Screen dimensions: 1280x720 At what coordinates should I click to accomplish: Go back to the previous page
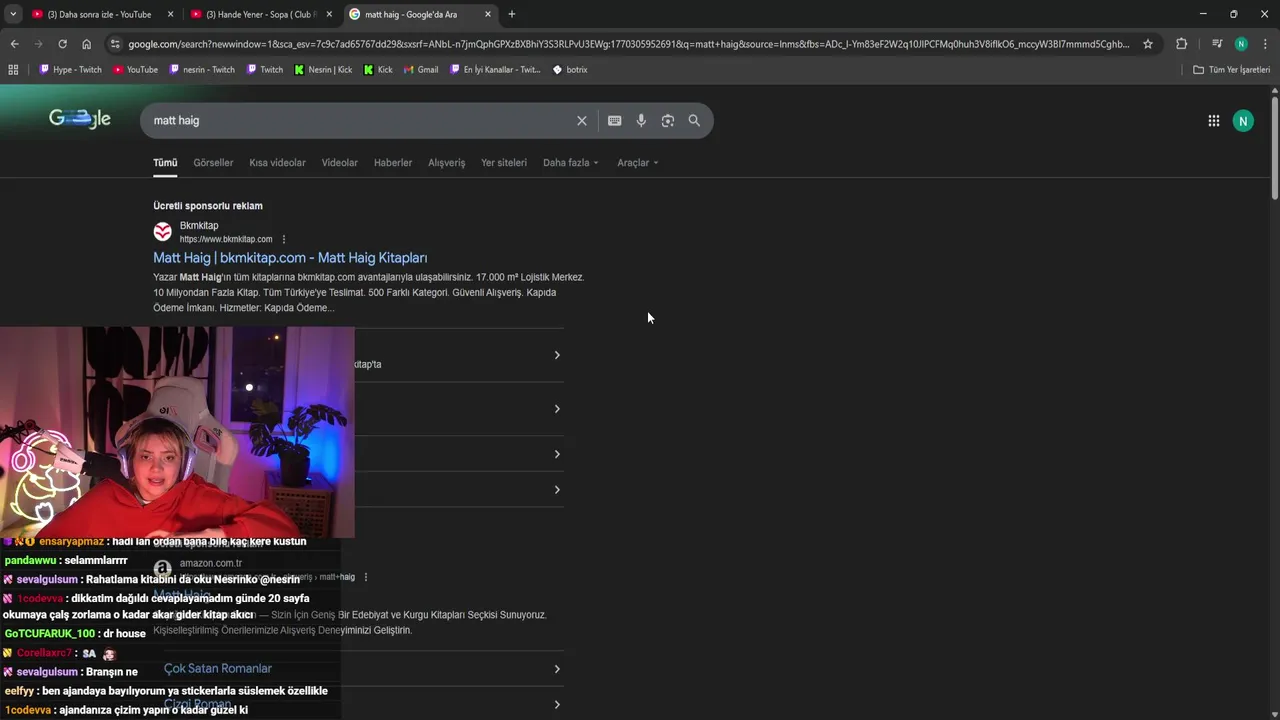point(14,44)
